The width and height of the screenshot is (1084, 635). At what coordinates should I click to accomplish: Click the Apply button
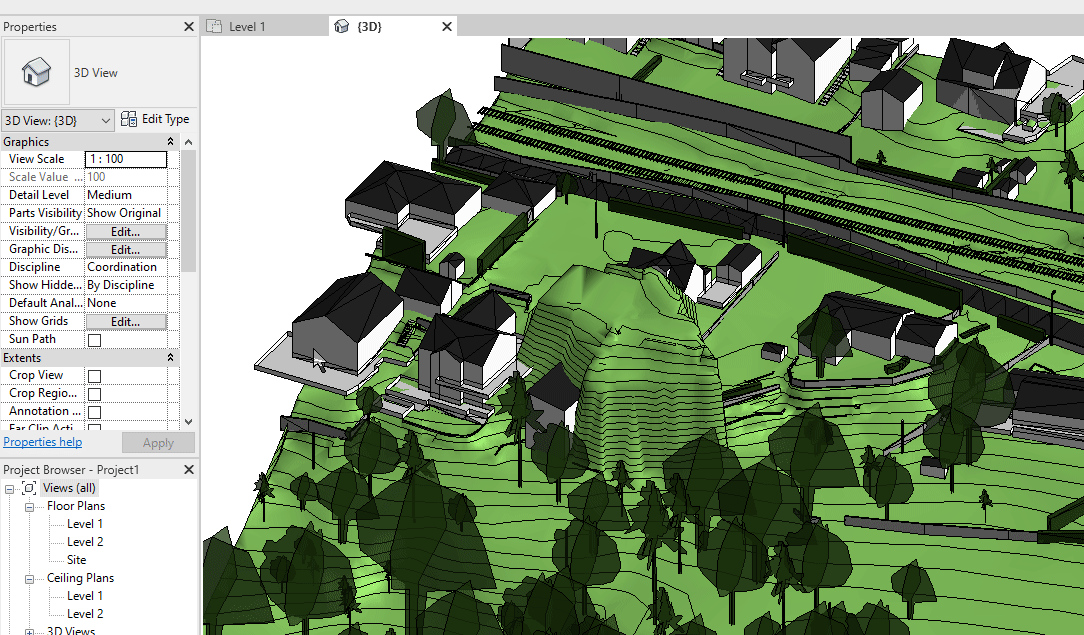click(158, 443)
